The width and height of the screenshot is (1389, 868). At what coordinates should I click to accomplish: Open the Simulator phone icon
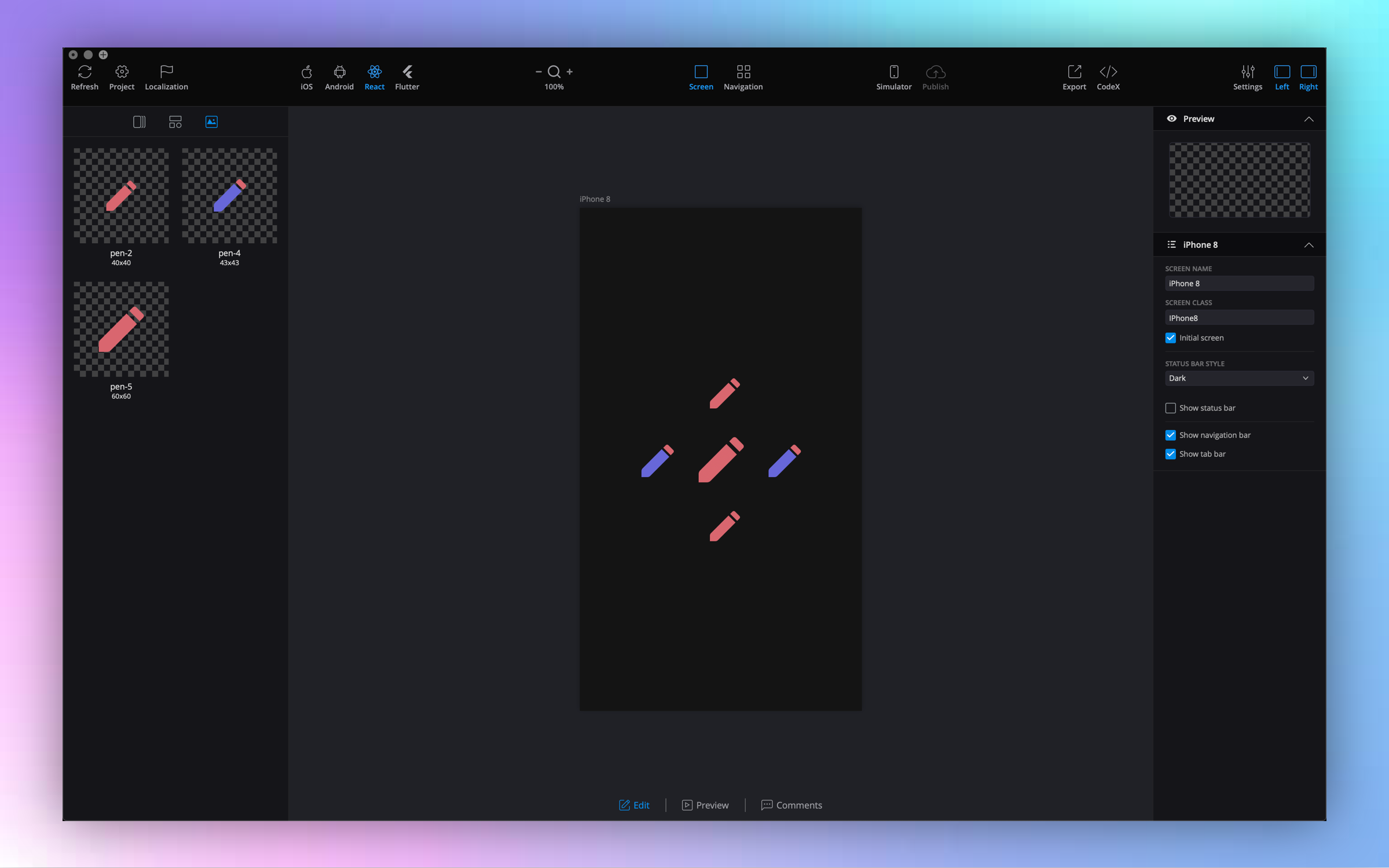893,72
